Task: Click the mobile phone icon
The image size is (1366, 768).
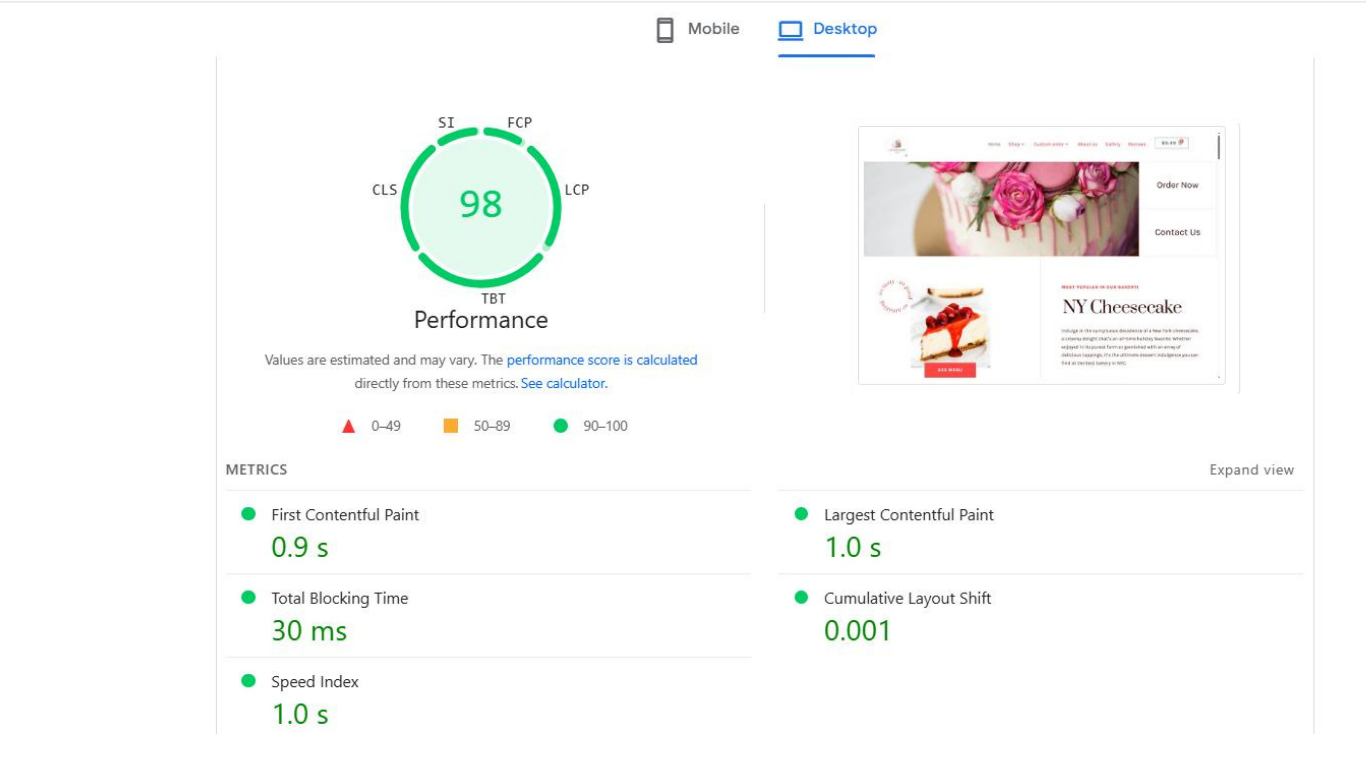Action: 665,30
